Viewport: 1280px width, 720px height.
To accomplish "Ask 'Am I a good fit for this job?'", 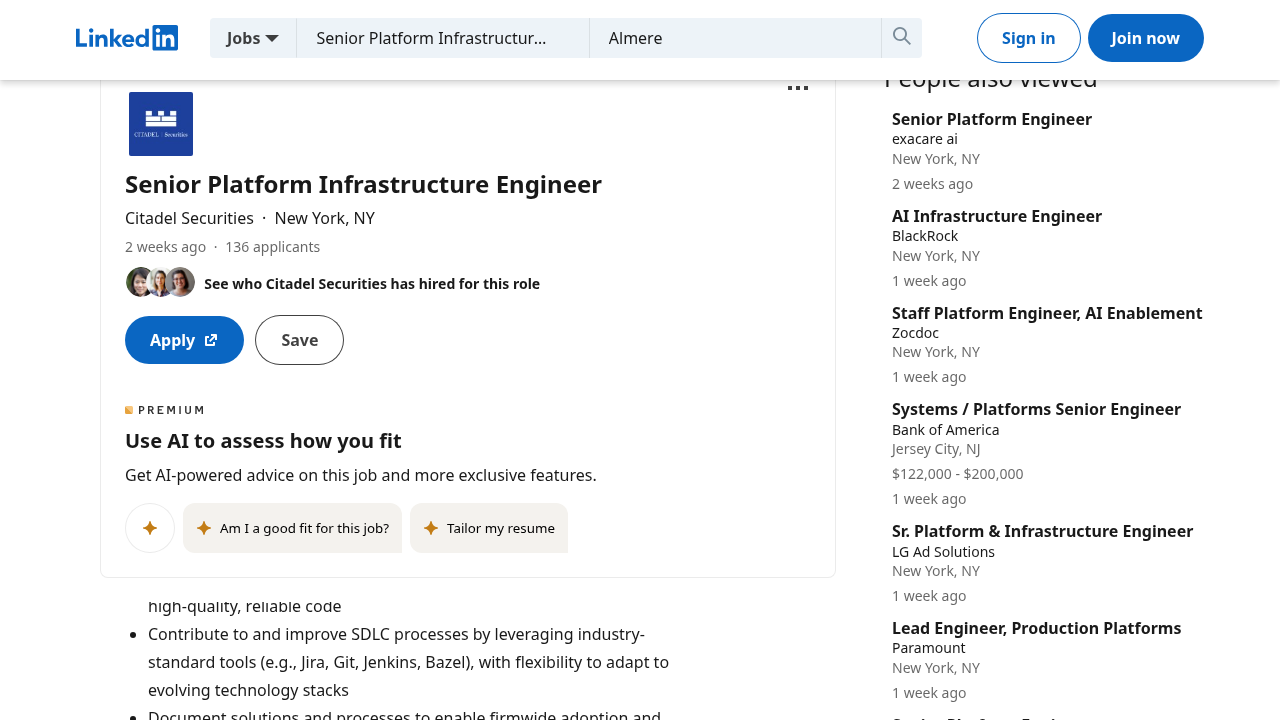I will (x=292, y=528).
